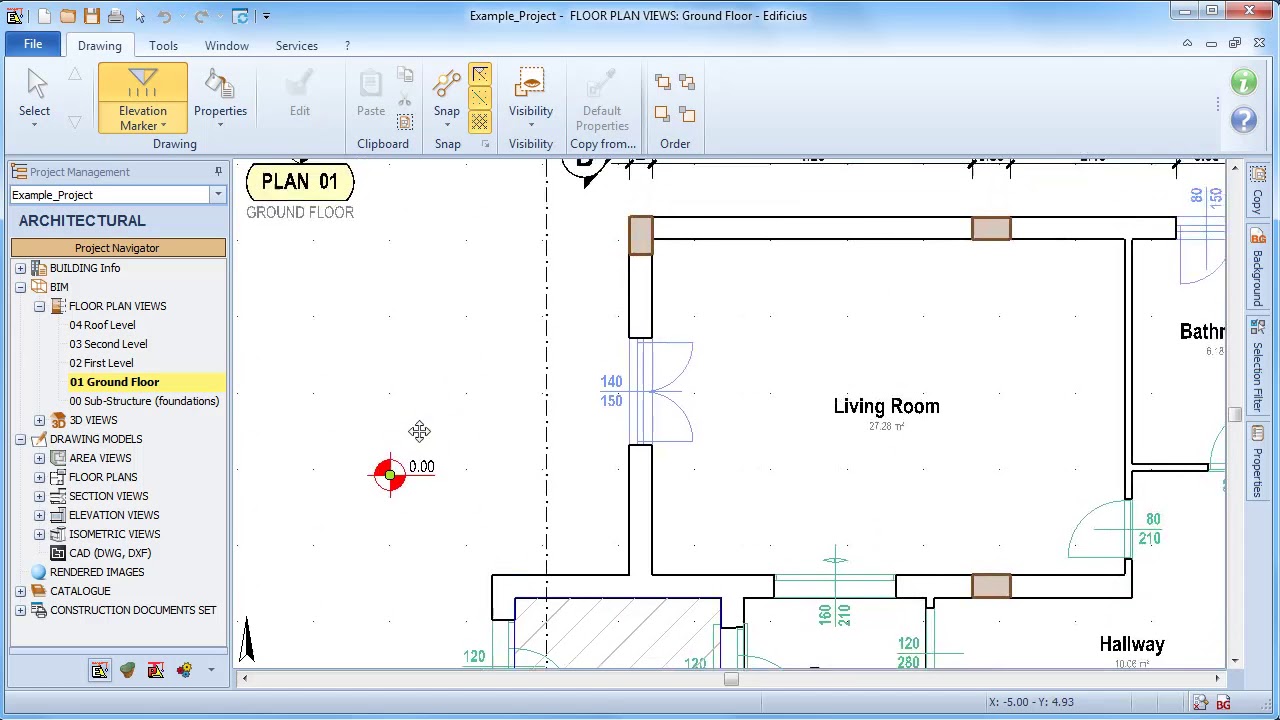Image resolution: width=1280 pixels, height=720 pixels.
Task: Expand the BUILDING Info tree node
Action: (x=20, y=268)
